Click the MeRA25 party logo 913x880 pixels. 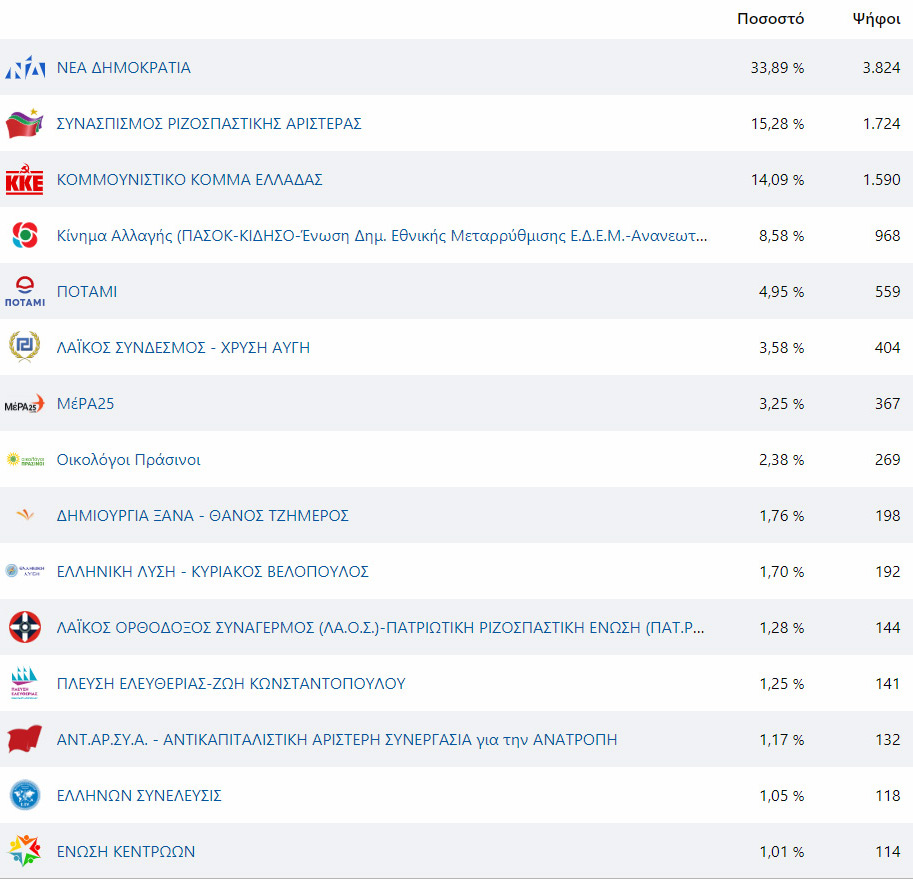point(24,404)
